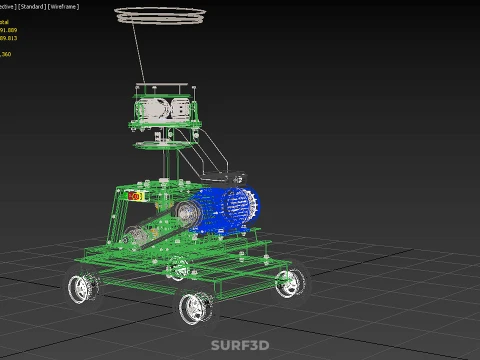Viewport: 480px width, 360px height.
Task: Click the yellow statistic value ending 91.889
Action: [x=9, y=30]
